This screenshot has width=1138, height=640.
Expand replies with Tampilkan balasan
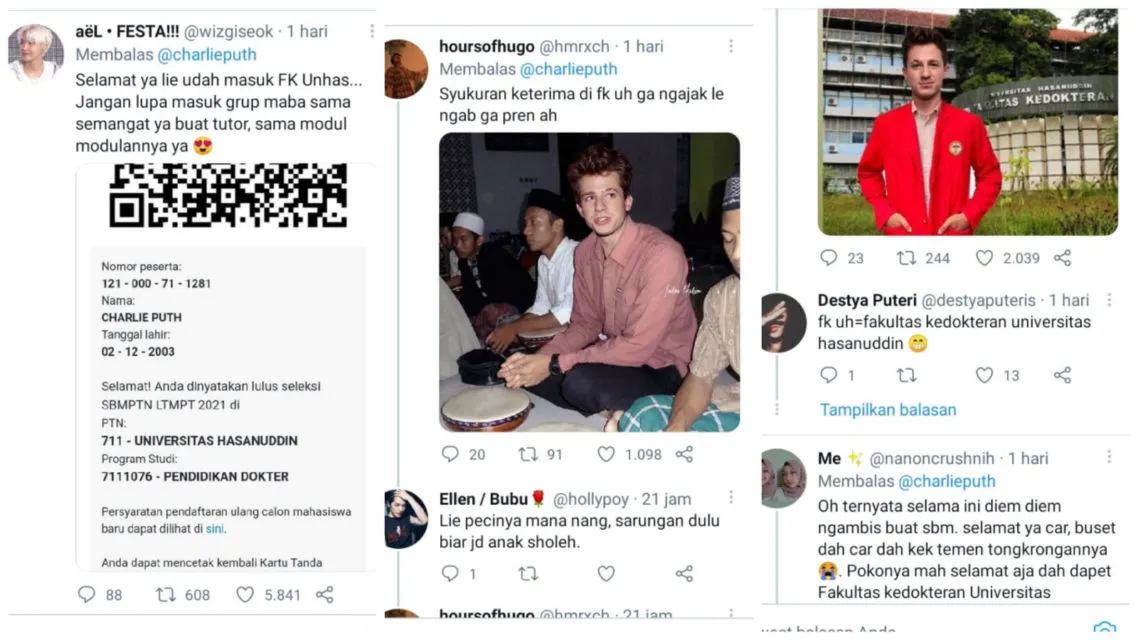point(888,410)
